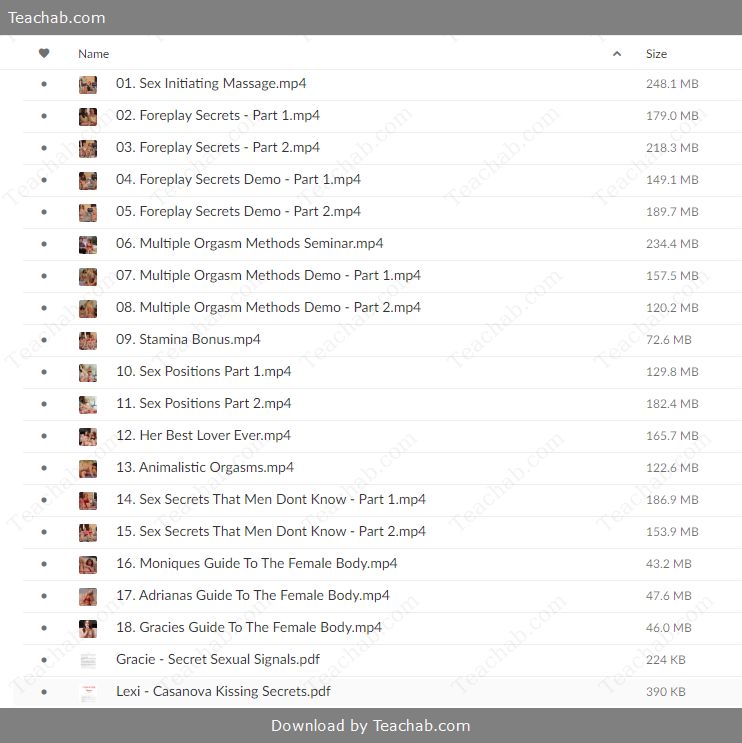Open 17. Adrianas Guide To The Female Body.mp4

tap(252, 596)
